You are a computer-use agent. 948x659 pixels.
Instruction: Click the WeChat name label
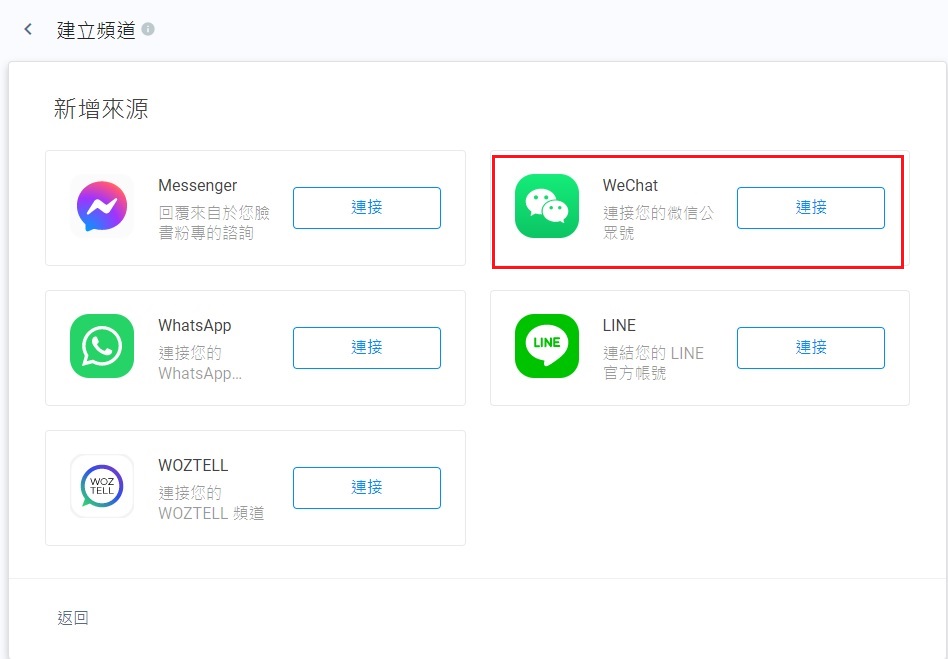pos(630,186)
